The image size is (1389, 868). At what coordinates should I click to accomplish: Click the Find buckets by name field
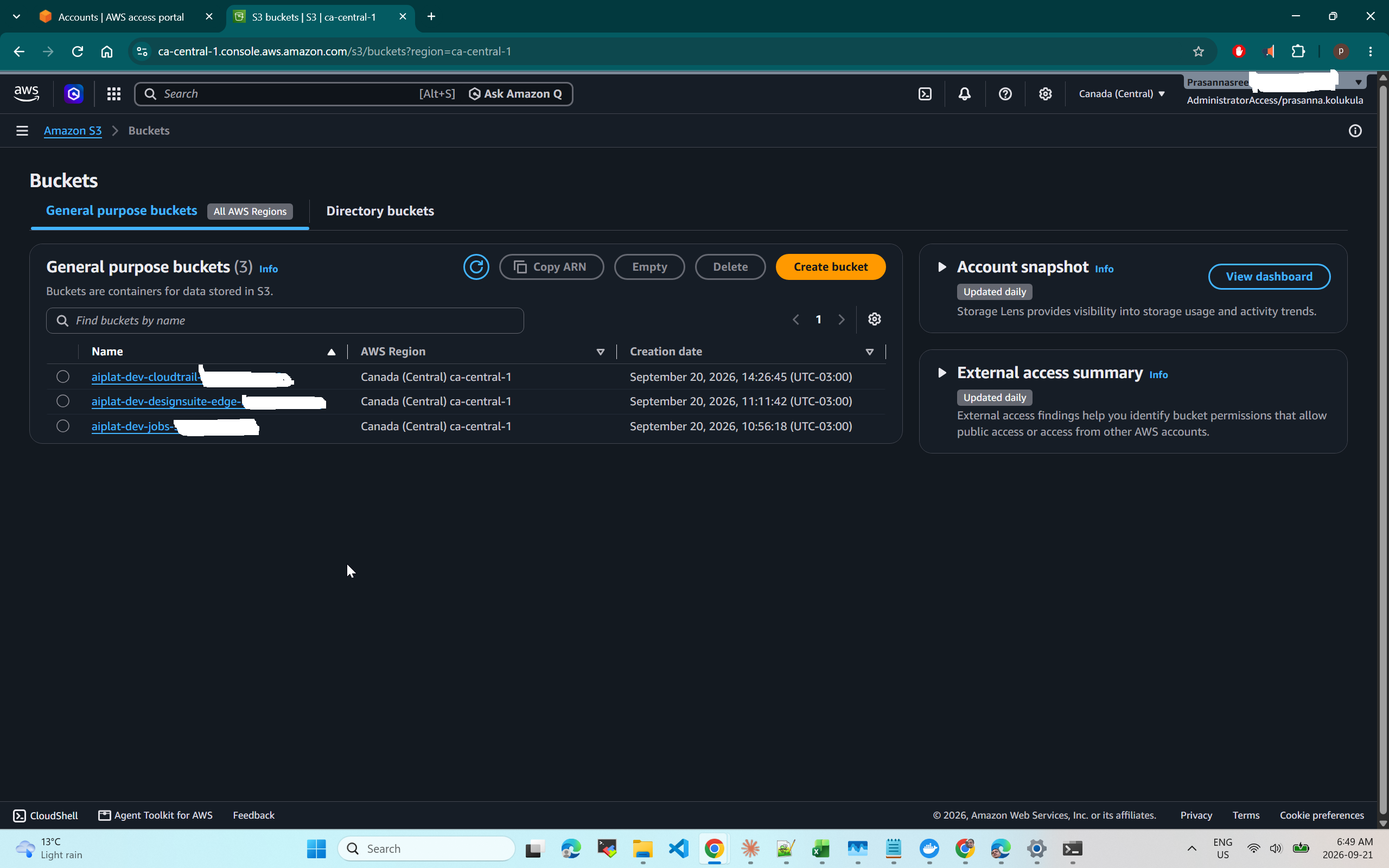[285, 320]
